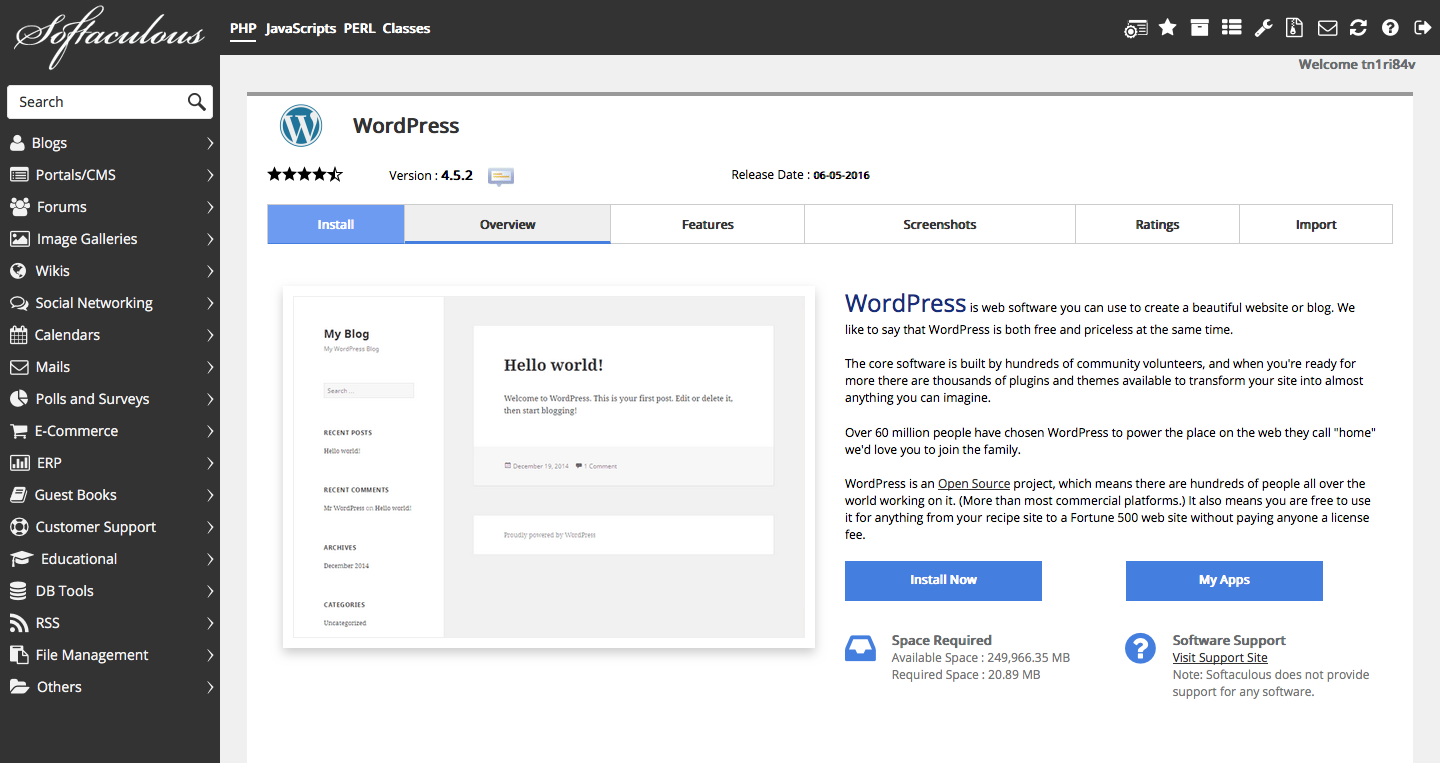Click the Search input field
This screenshot has width=1440, height=763.
98,102
